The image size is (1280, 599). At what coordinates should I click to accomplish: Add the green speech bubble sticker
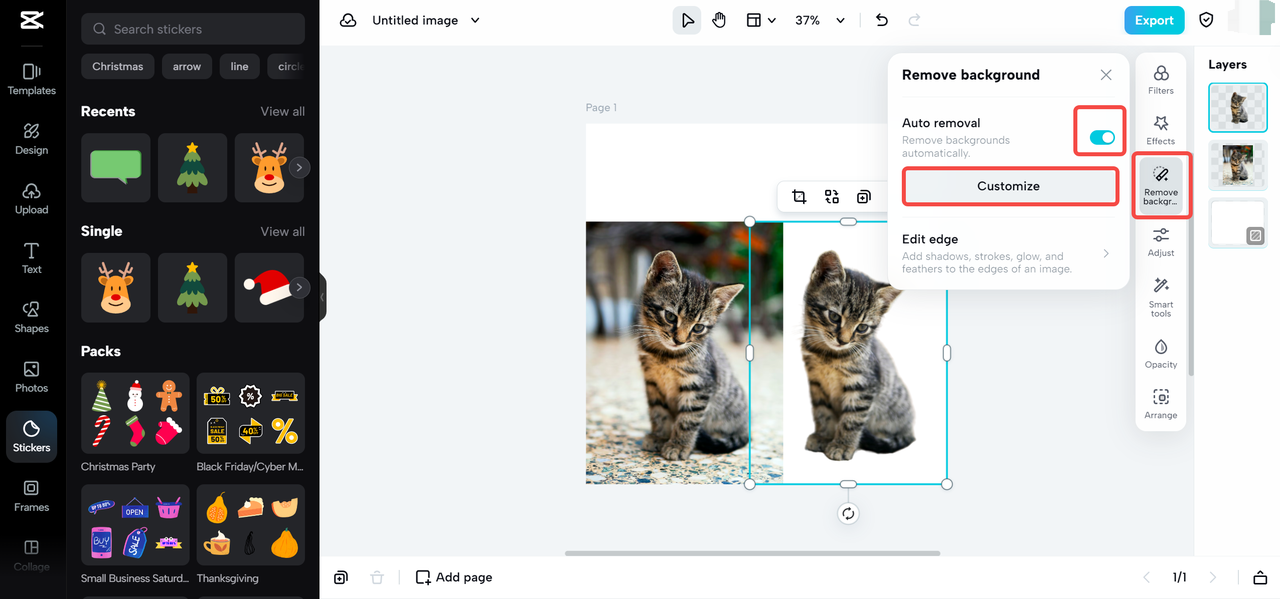[116, 168]
